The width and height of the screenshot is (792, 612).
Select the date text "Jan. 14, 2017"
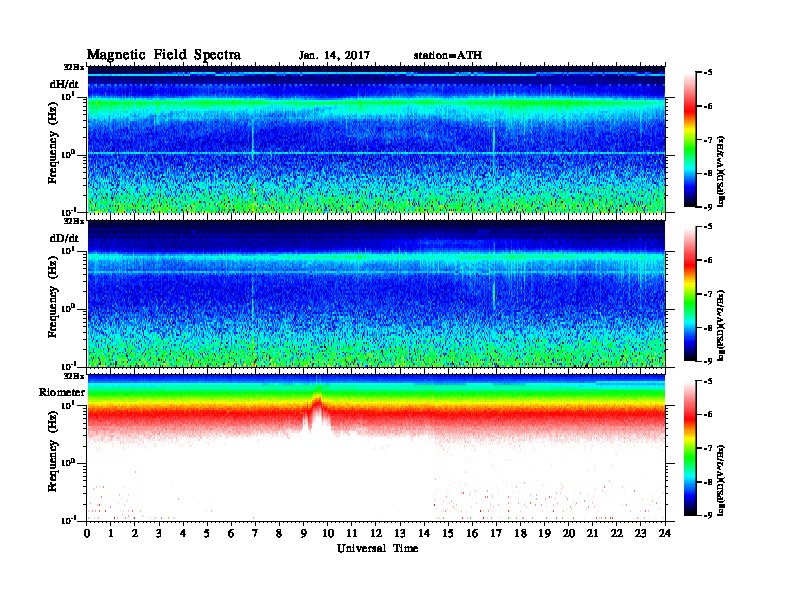334,56
